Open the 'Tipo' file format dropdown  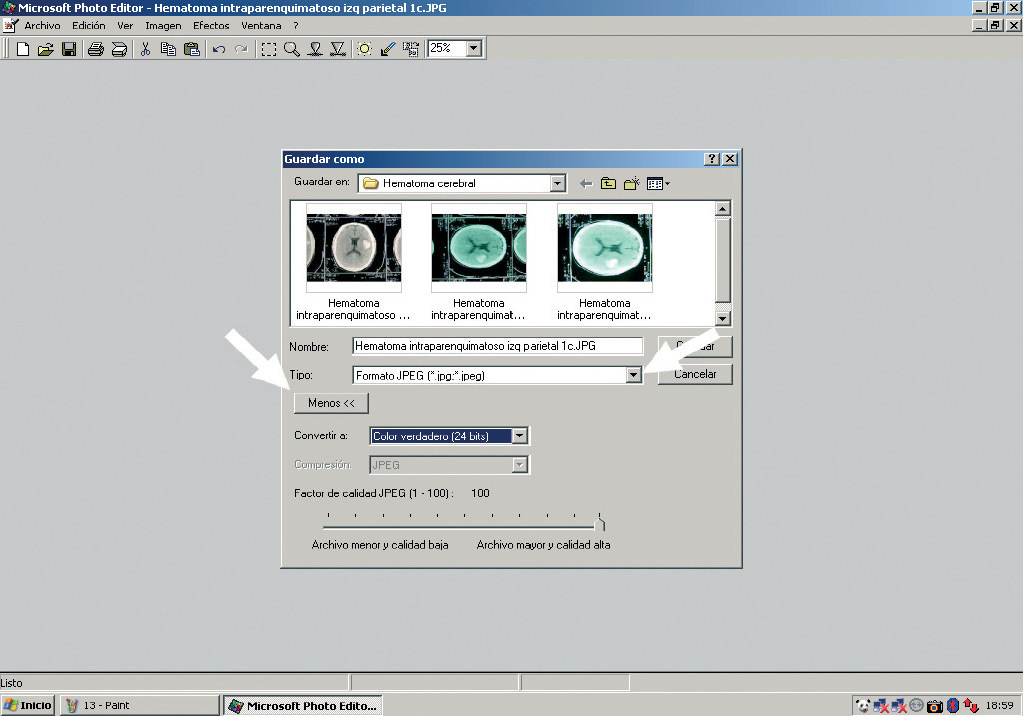[x=633, y=375]
